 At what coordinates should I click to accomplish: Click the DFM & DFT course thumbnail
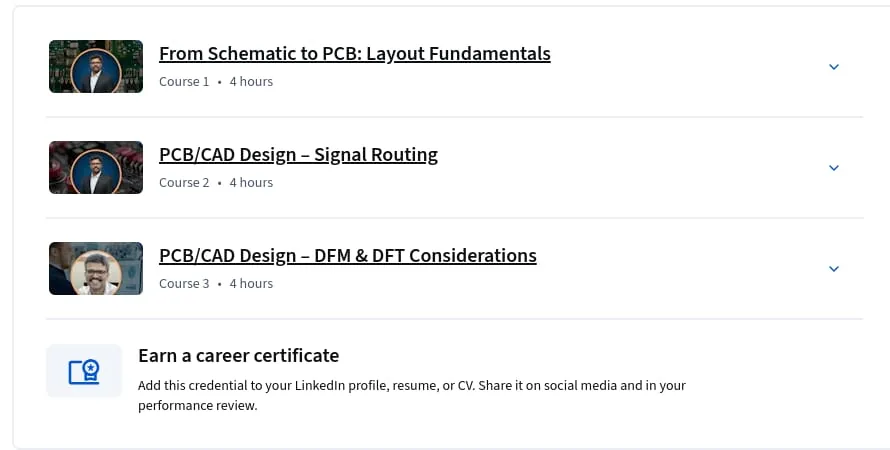96,268
